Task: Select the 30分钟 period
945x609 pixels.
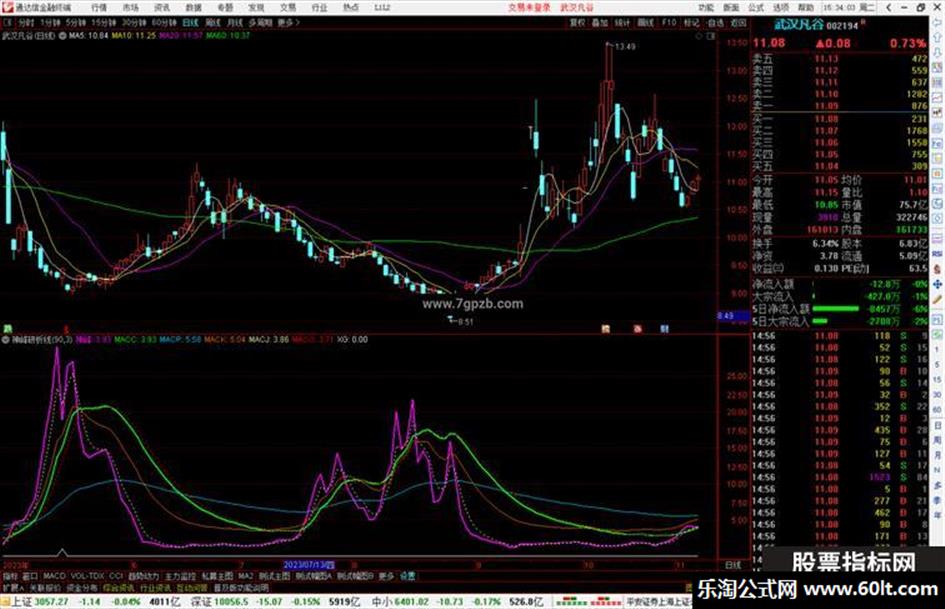Action: (134, 22)
